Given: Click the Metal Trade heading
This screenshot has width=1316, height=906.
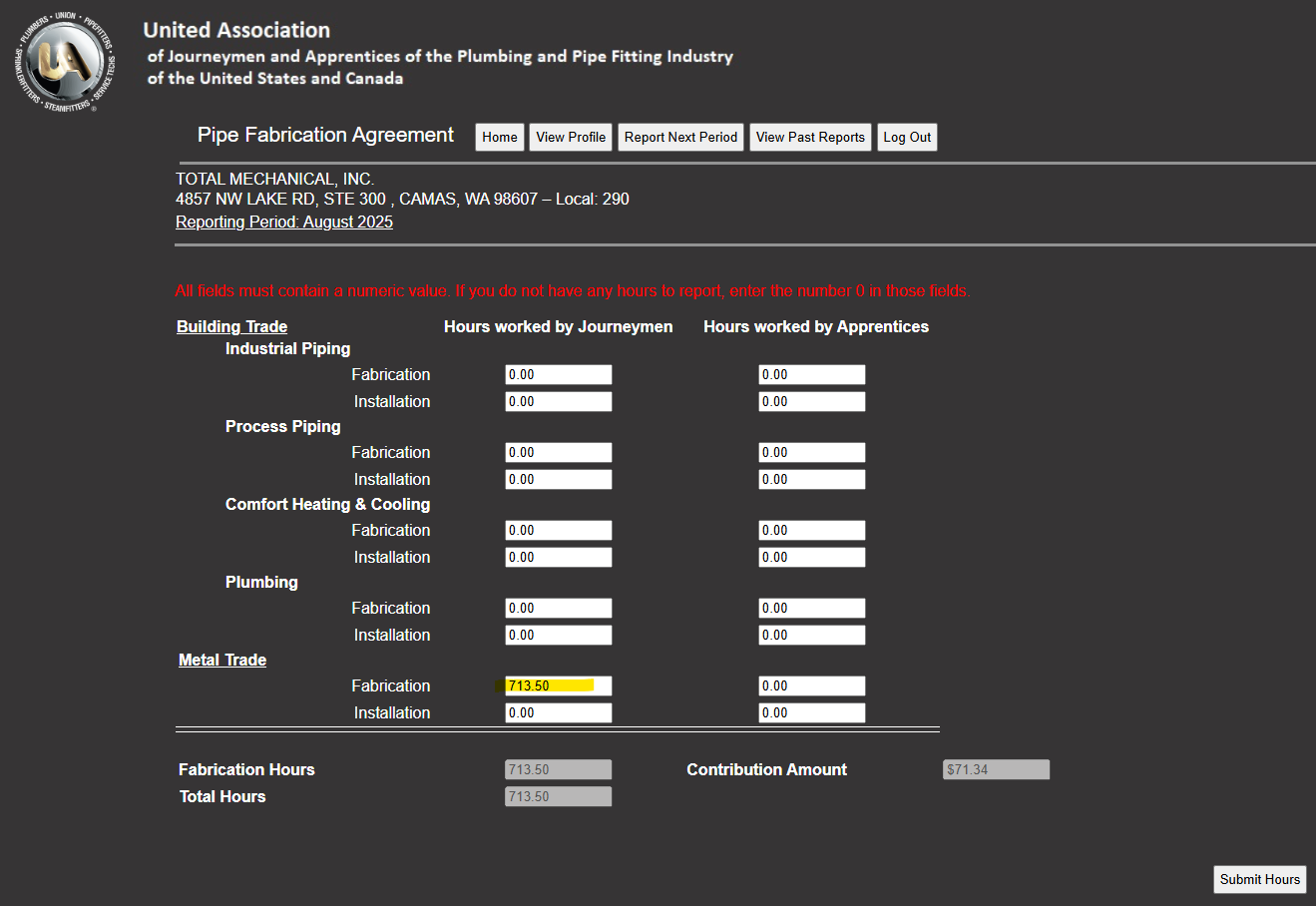Looking at the screenshot, I should (222, 661).
